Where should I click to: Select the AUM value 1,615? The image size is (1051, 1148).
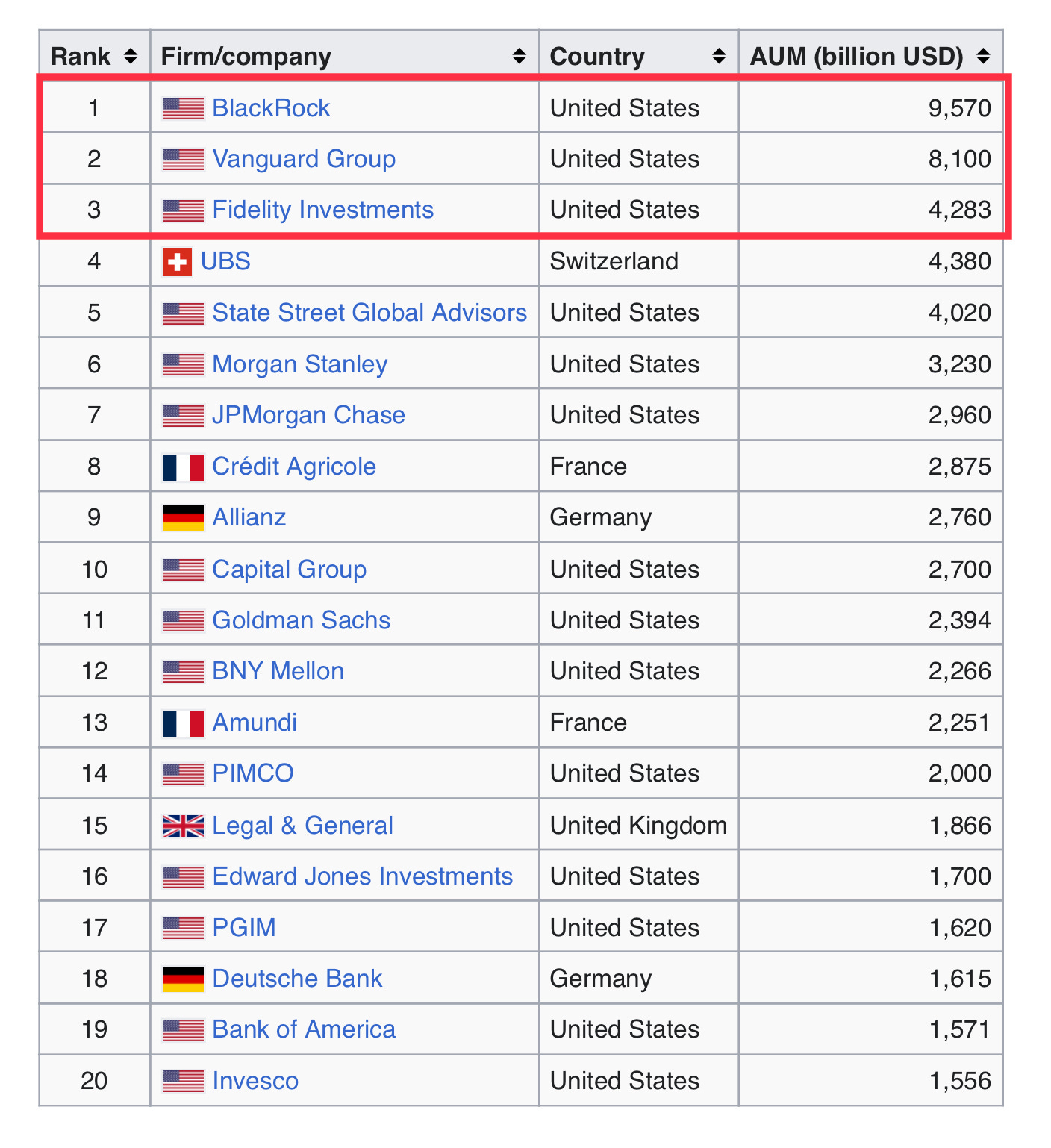[960, 979]
